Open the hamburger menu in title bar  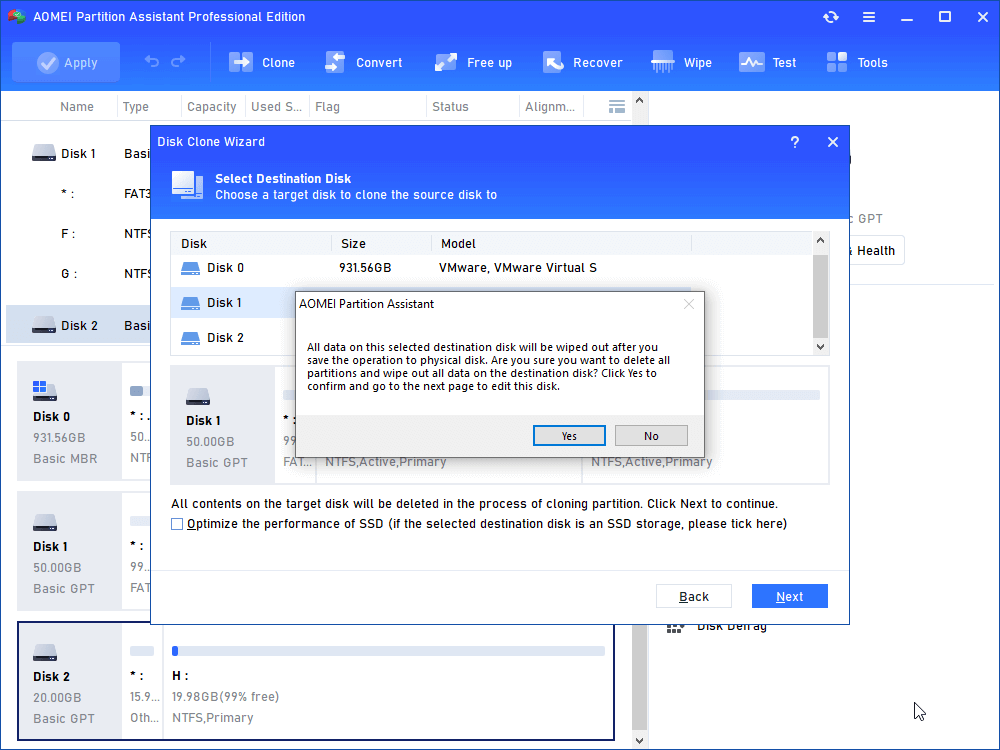869,17
